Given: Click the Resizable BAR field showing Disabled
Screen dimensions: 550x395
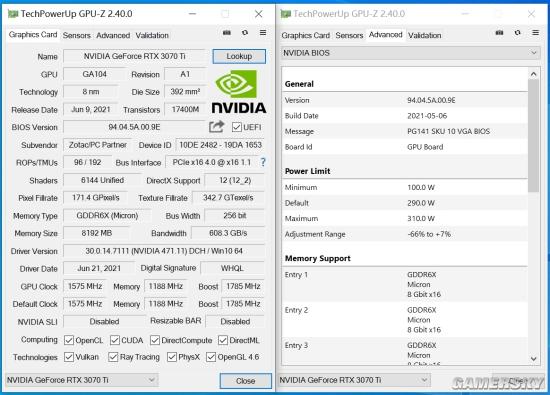Looking at the screenshot, I should pyautogui.click(x=235, y=322).
